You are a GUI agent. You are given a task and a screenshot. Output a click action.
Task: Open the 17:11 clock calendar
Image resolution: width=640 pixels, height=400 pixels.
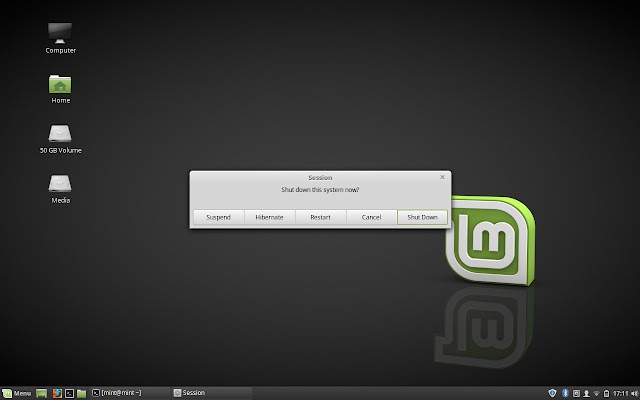[620, 393]
